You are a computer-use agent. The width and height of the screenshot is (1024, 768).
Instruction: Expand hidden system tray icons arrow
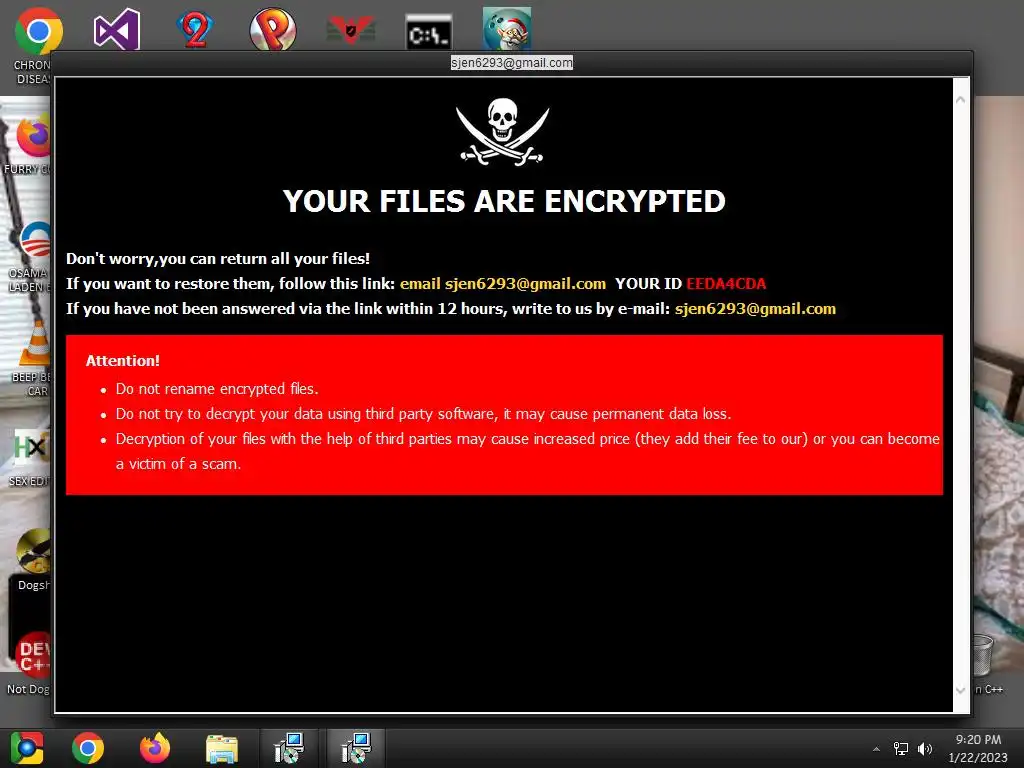click(x=876, y=749)
